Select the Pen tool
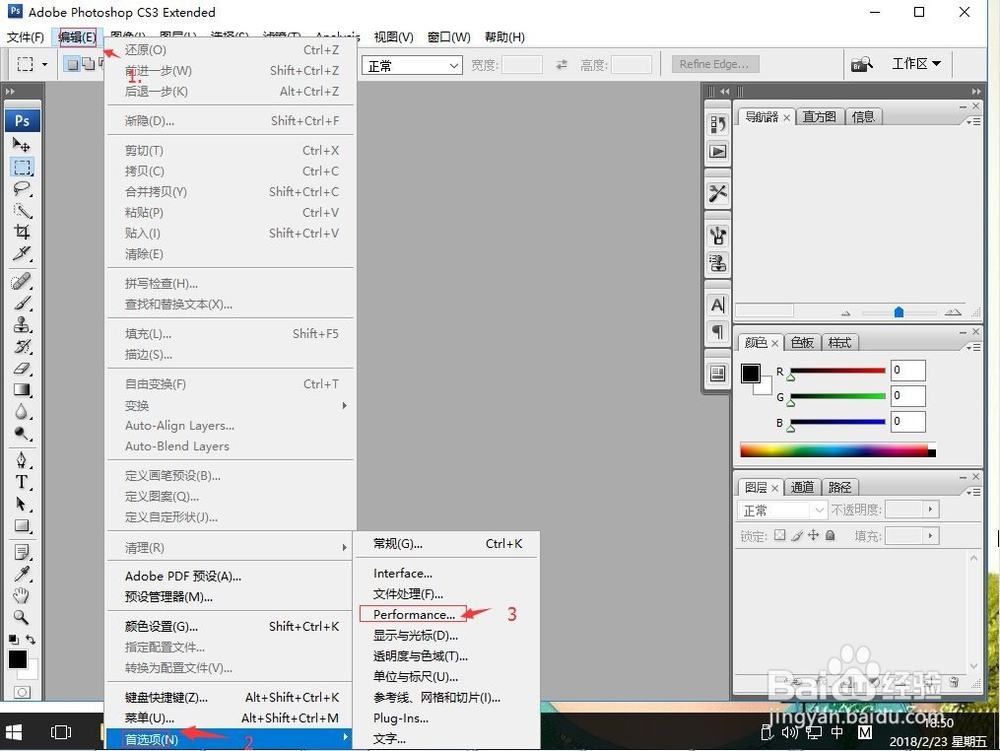Viewport: 1000px width, 751px height. click(22, 460)
